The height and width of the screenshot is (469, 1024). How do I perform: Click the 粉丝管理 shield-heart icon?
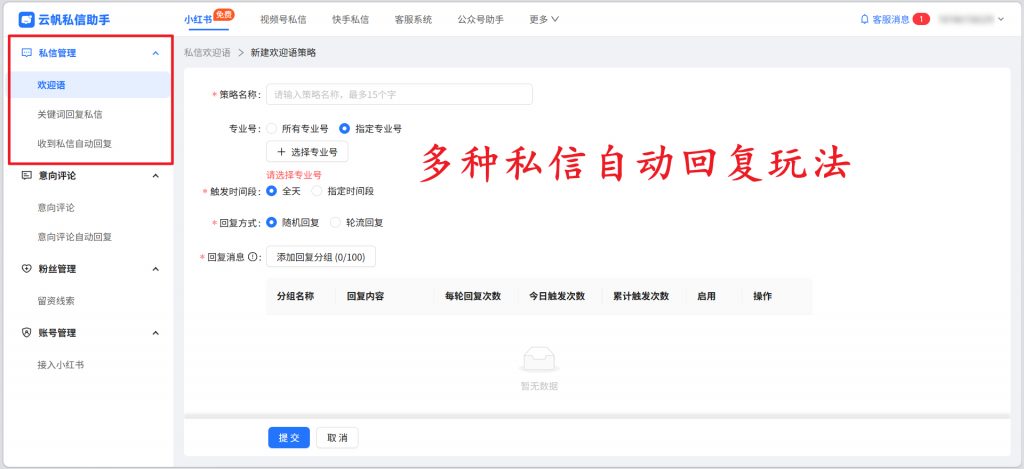26,268
